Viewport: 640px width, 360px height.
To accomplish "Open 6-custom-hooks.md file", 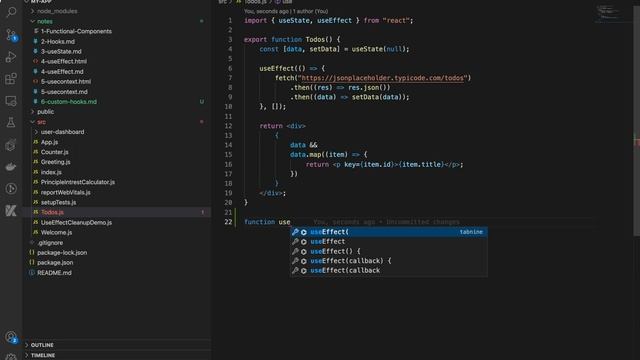I will tap(69, 102).
